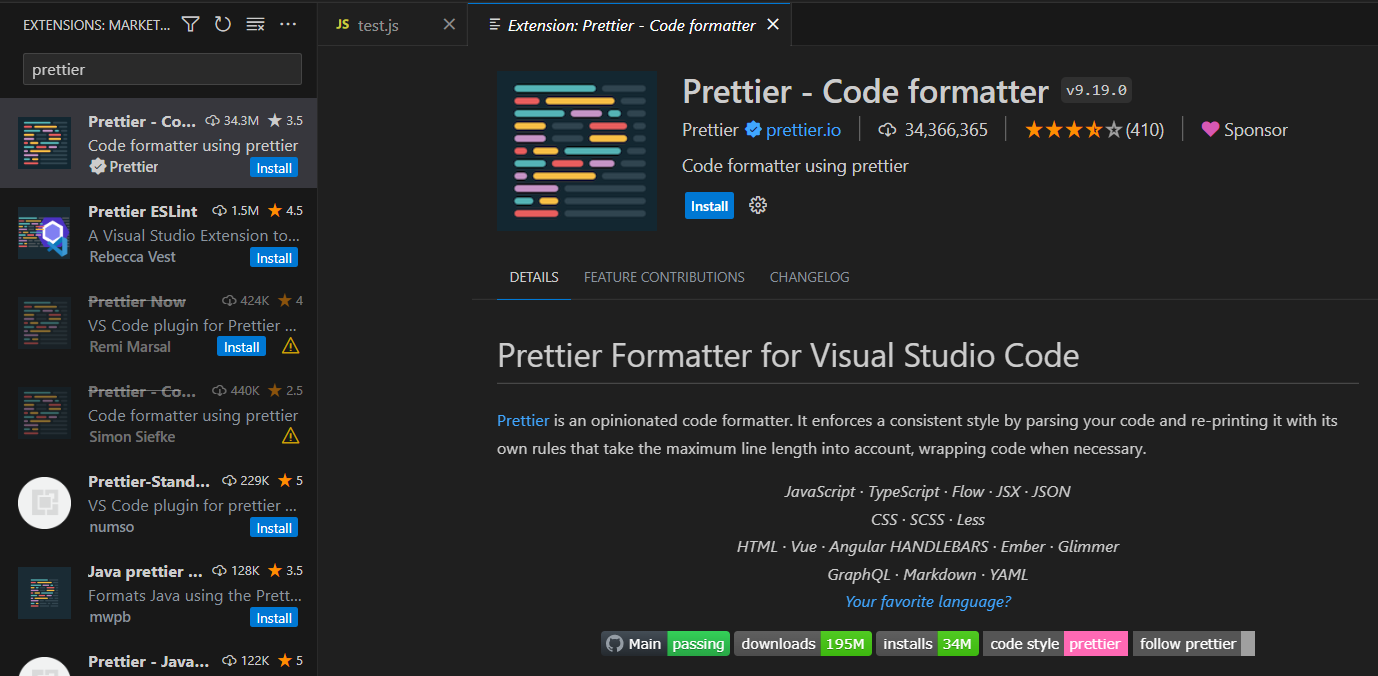Refresh the extensions marketplace list

click(222, 24)
